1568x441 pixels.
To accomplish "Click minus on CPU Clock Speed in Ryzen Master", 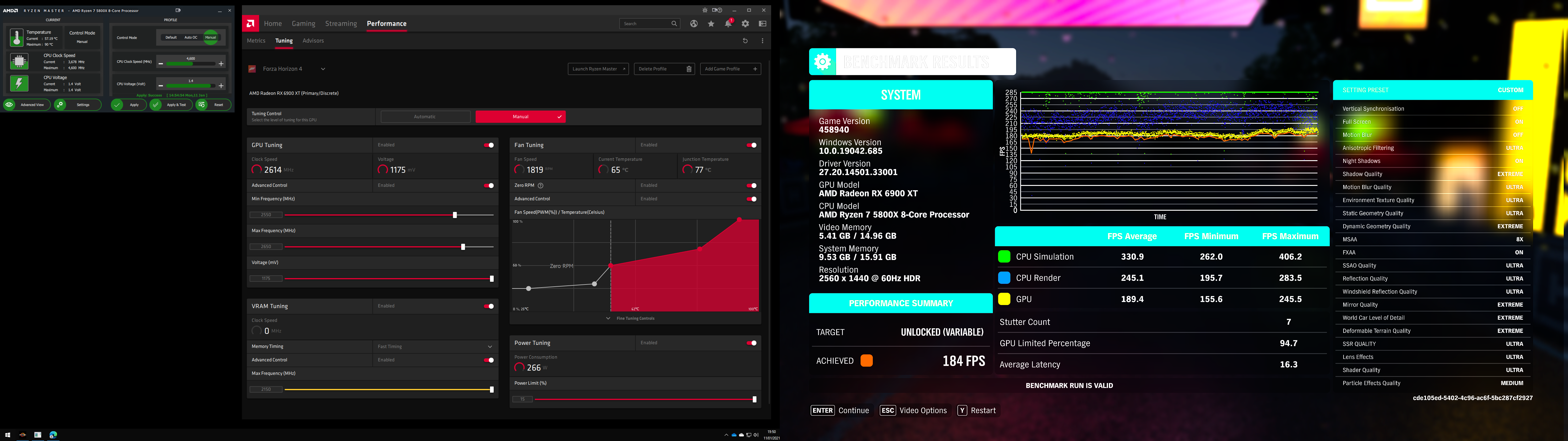I will click(161, 63).
